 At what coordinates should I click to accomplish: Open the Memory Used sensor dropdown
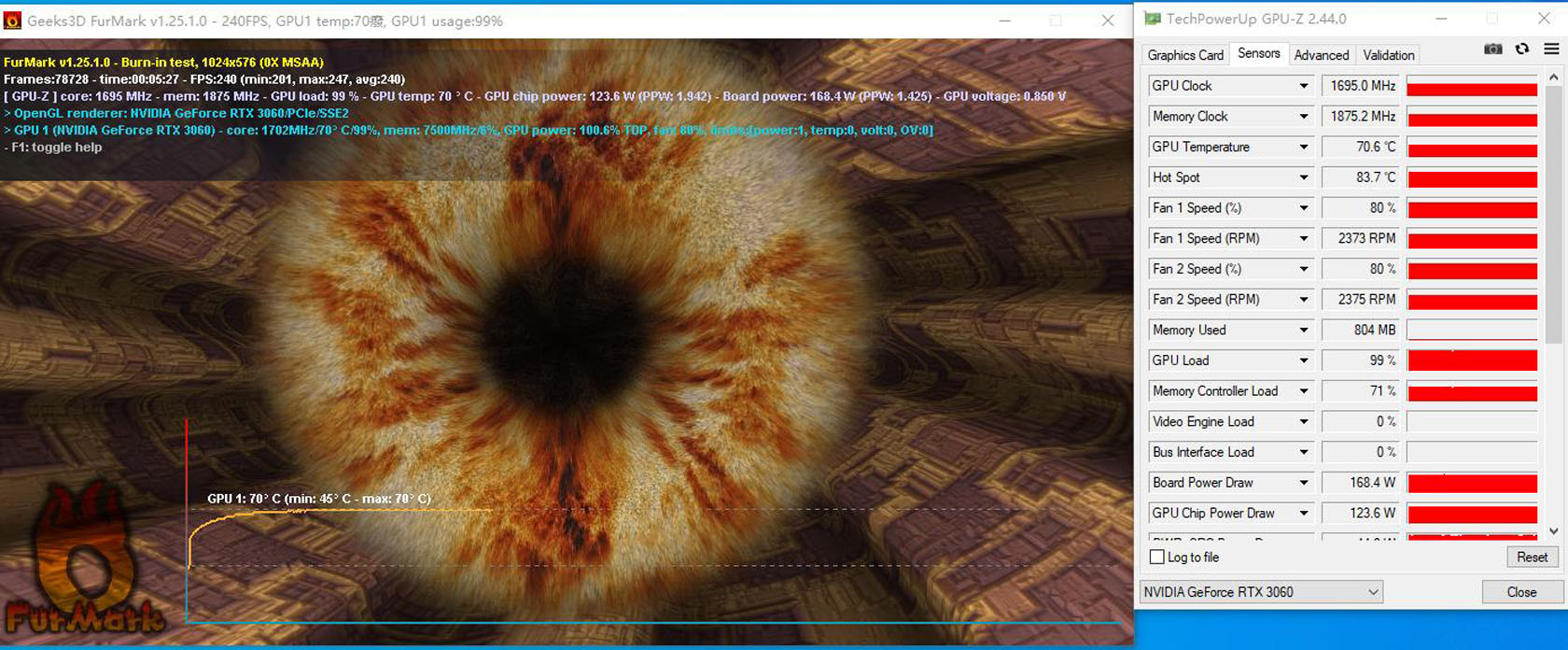click(1304, 331)
